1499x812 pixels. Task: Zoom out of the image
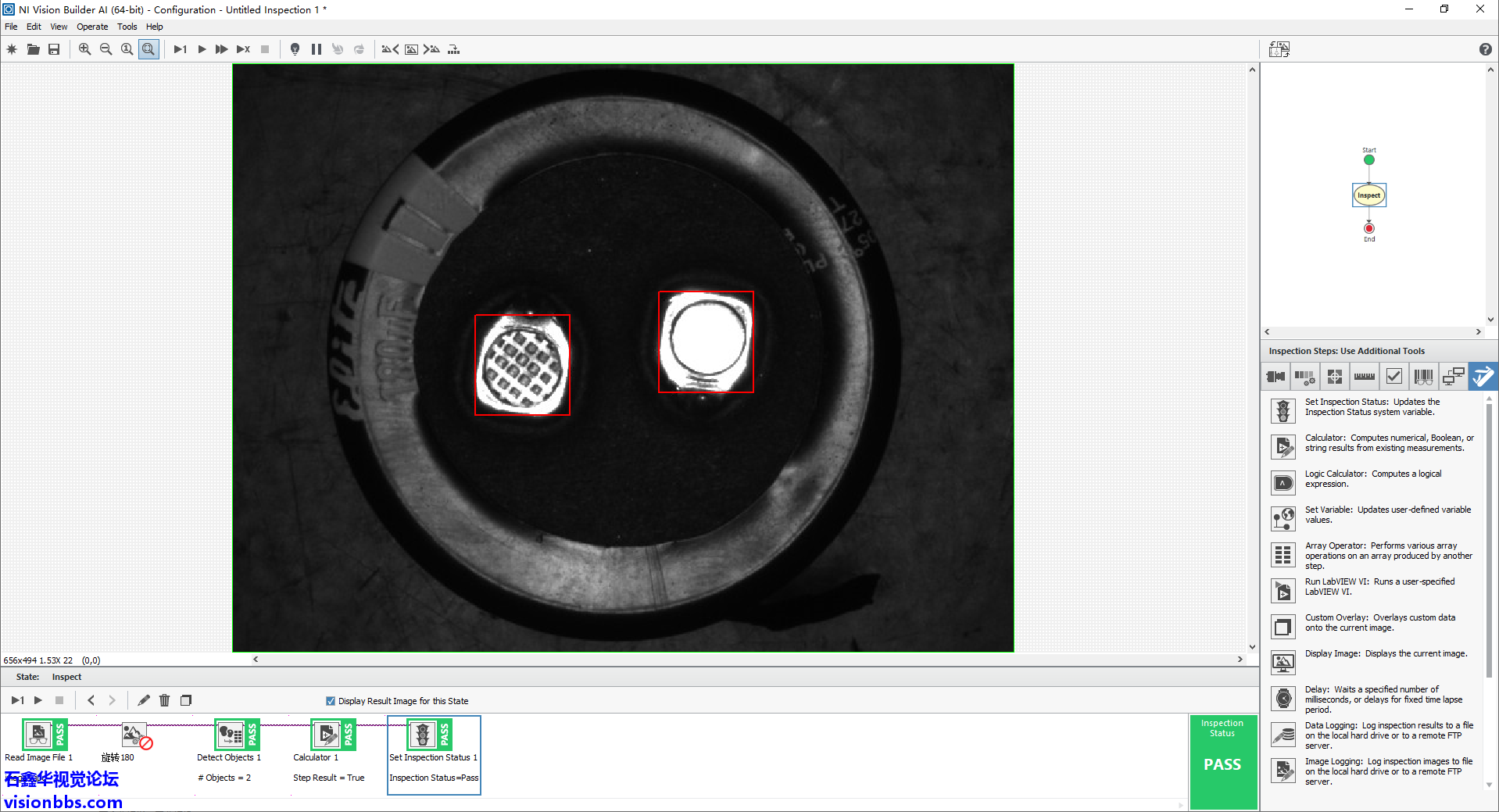(106, 49)
